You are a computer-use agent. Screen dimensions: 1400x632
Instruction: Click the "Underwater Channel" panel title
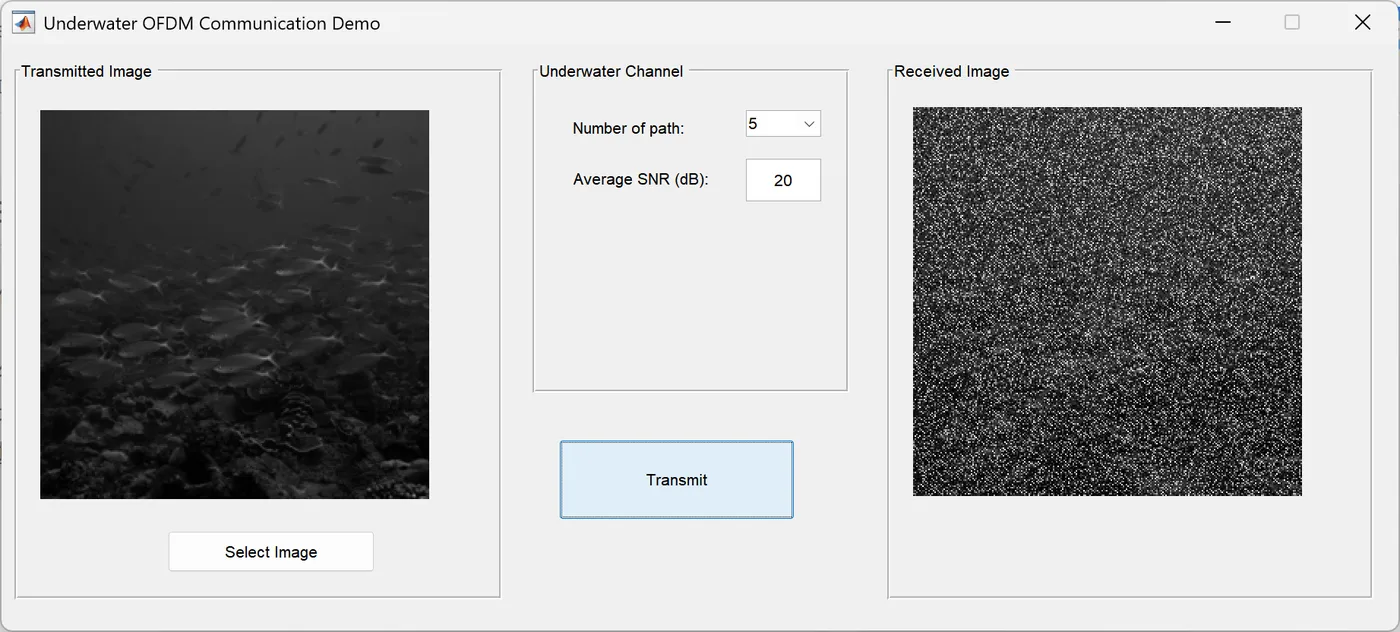[x=611, y=71]
